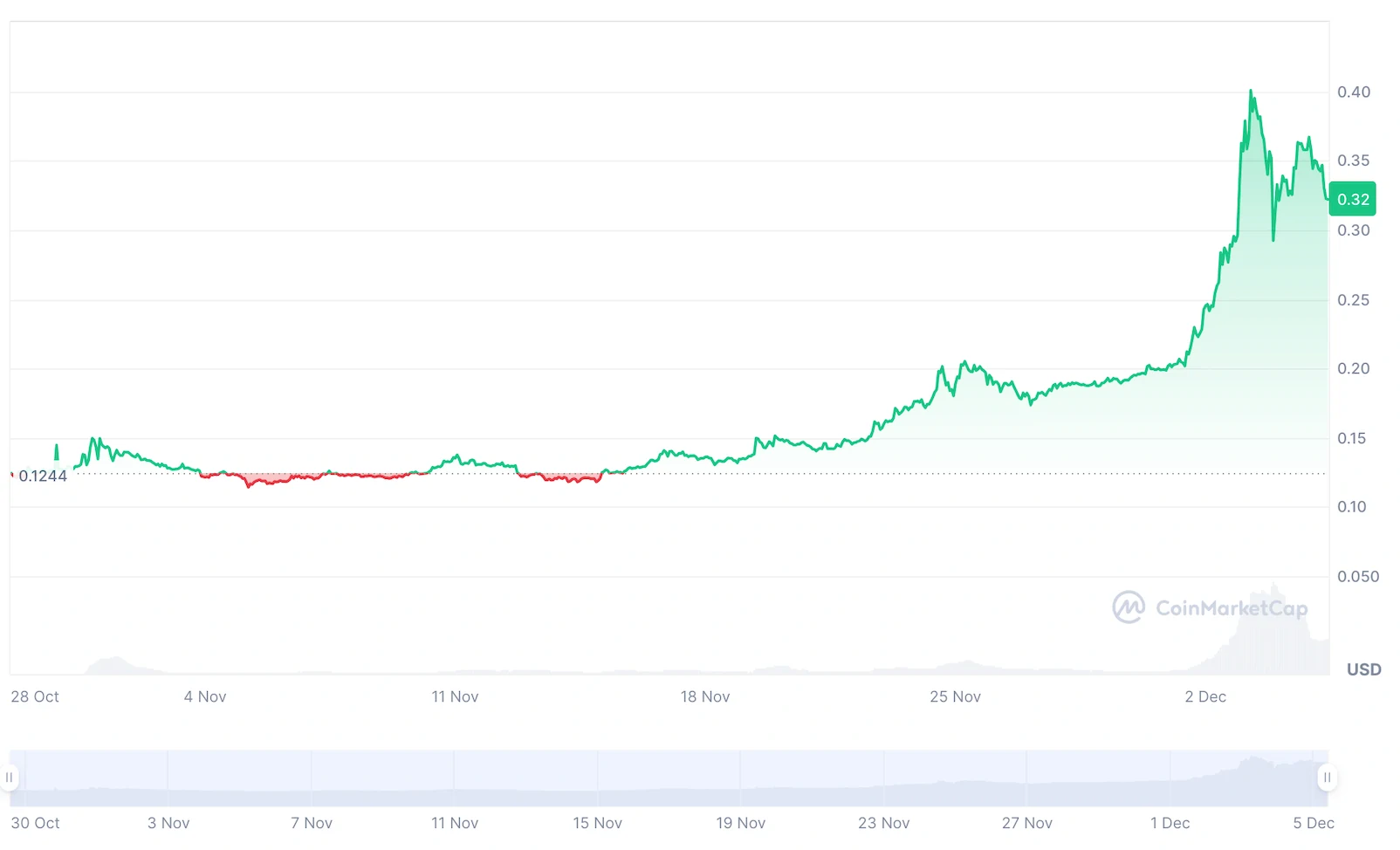Screen dimensions: 1400x850
Task: Select the 2 Dec date label
Action: [x=1205, y=696]
